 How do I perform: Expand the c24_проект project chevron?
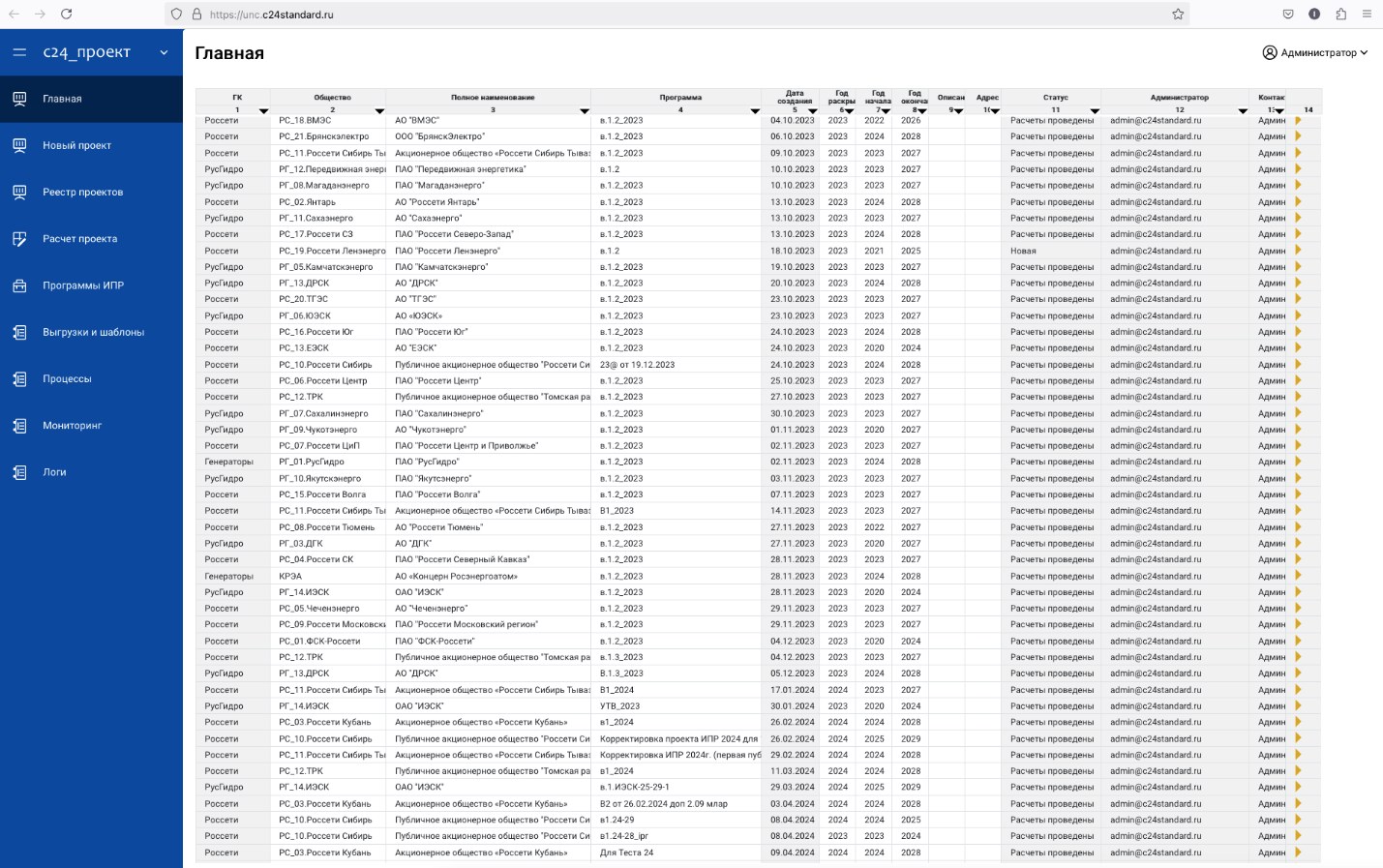point(164,52)
